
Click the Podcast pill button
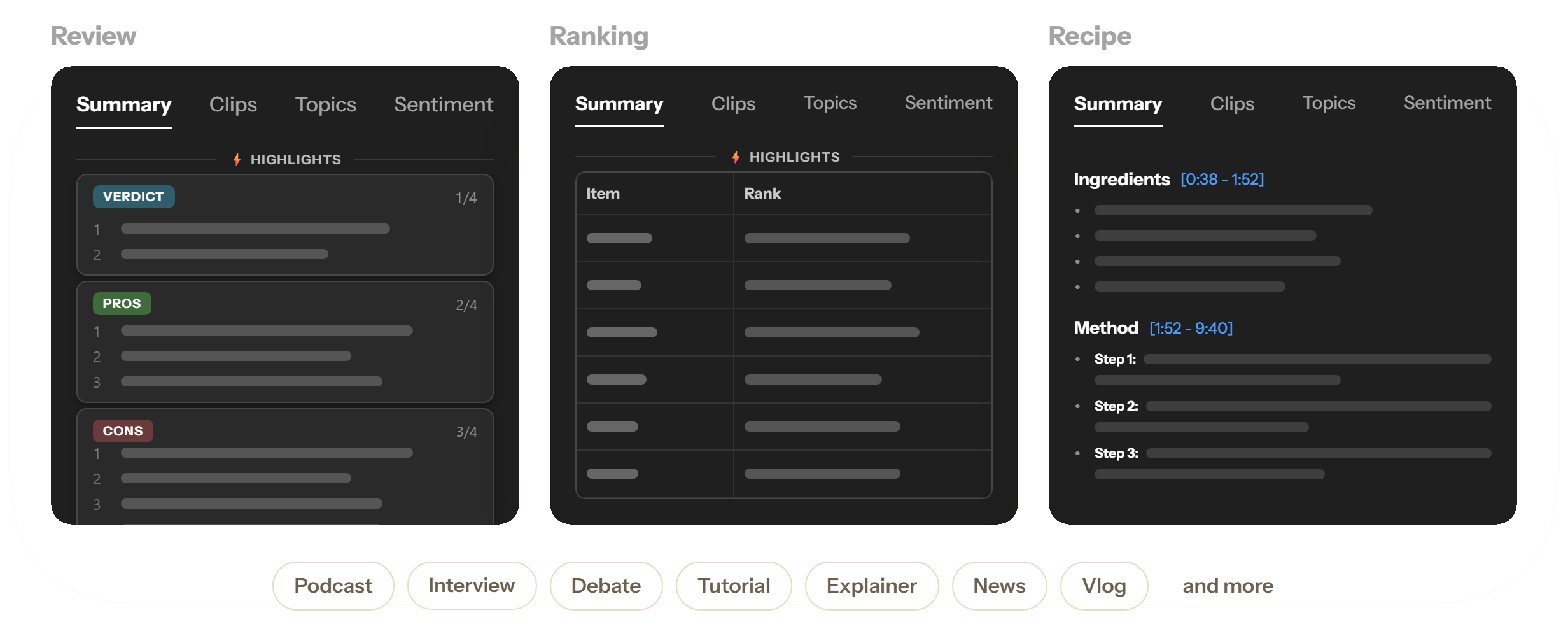click(x=333, y=586)
